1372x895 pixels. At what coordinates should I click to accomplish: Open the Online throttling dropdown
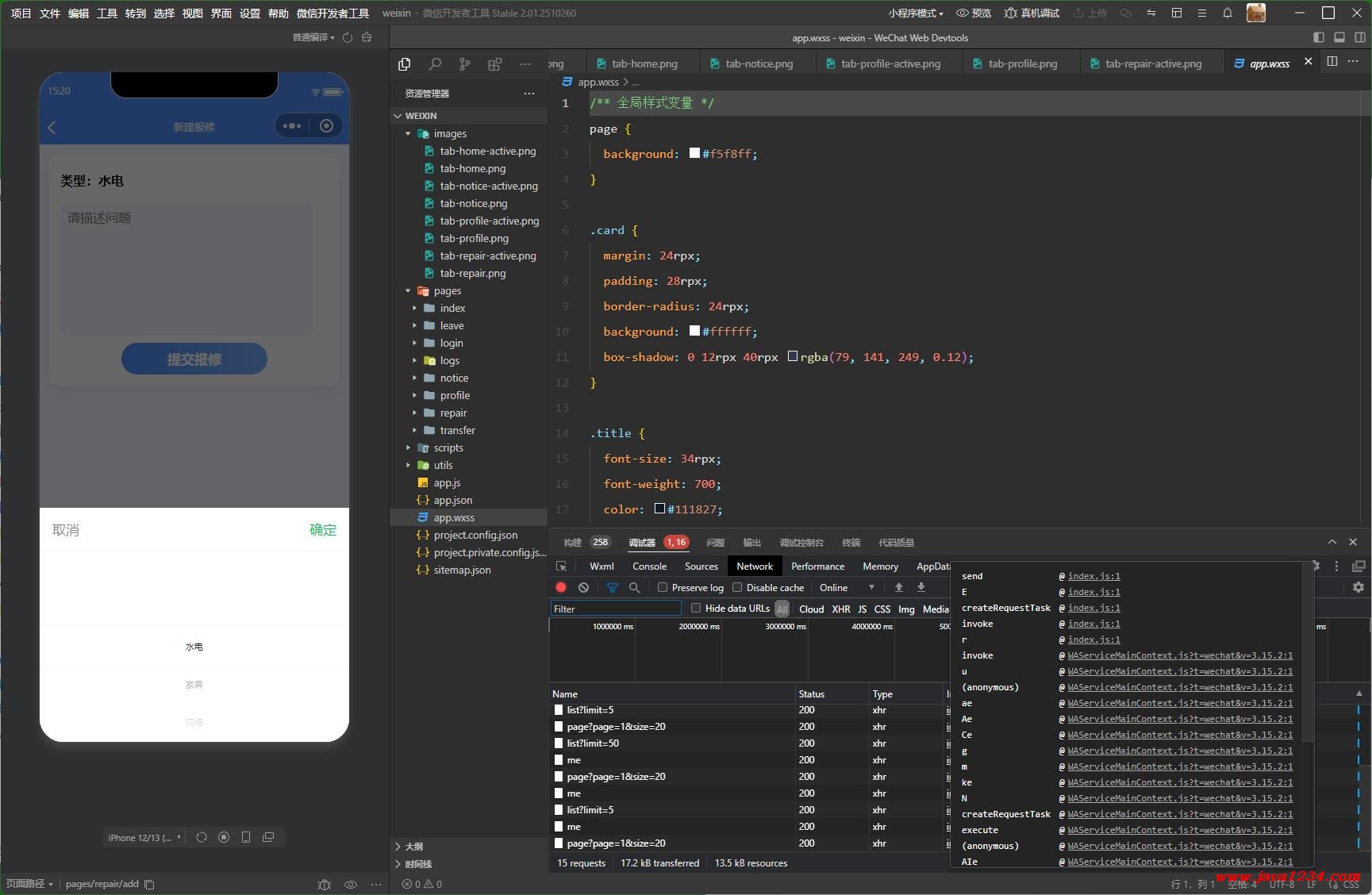[847, 587]
